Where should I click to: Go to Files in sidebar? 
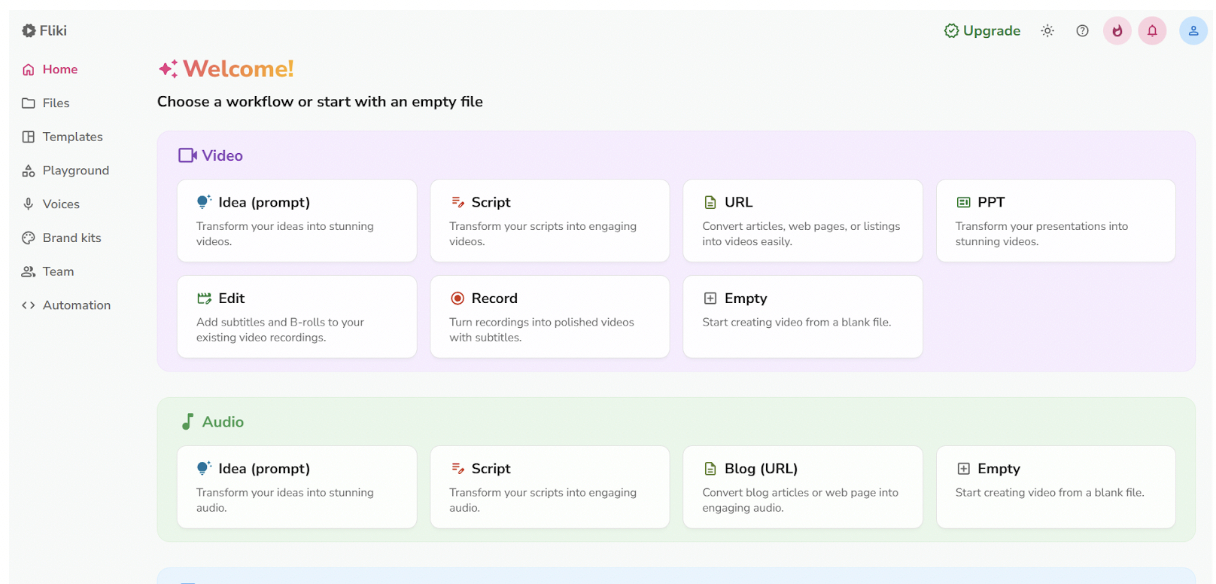tap(55, 103)
